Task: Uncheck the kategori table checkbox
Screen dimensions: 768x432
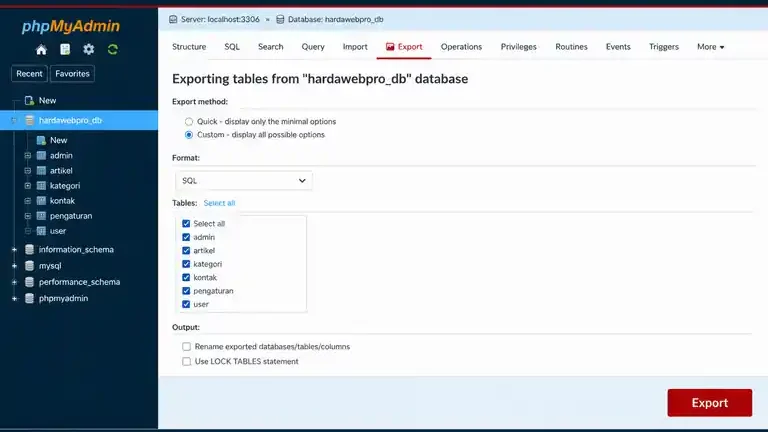Action: pos(186,264)
